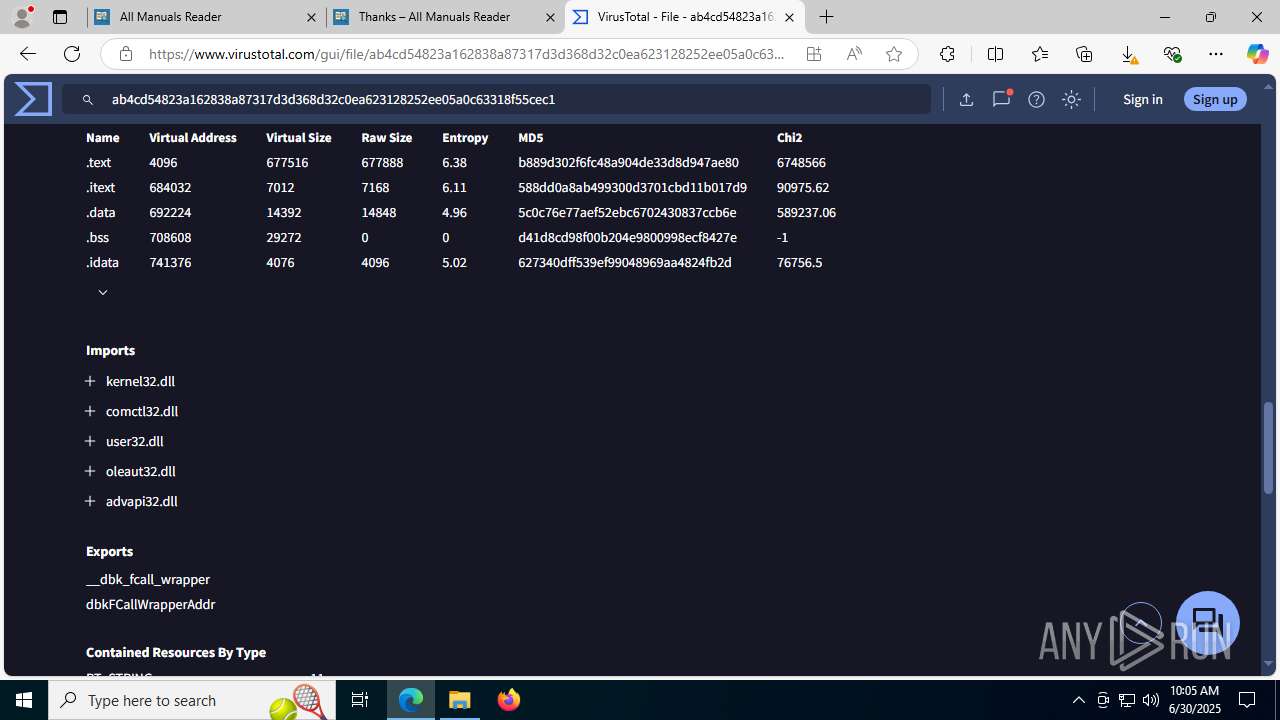Viewport: 1280px width, 720px height.
Task: Open browser extensions icon
Action: pyautogui.click(x=947, y=54)
